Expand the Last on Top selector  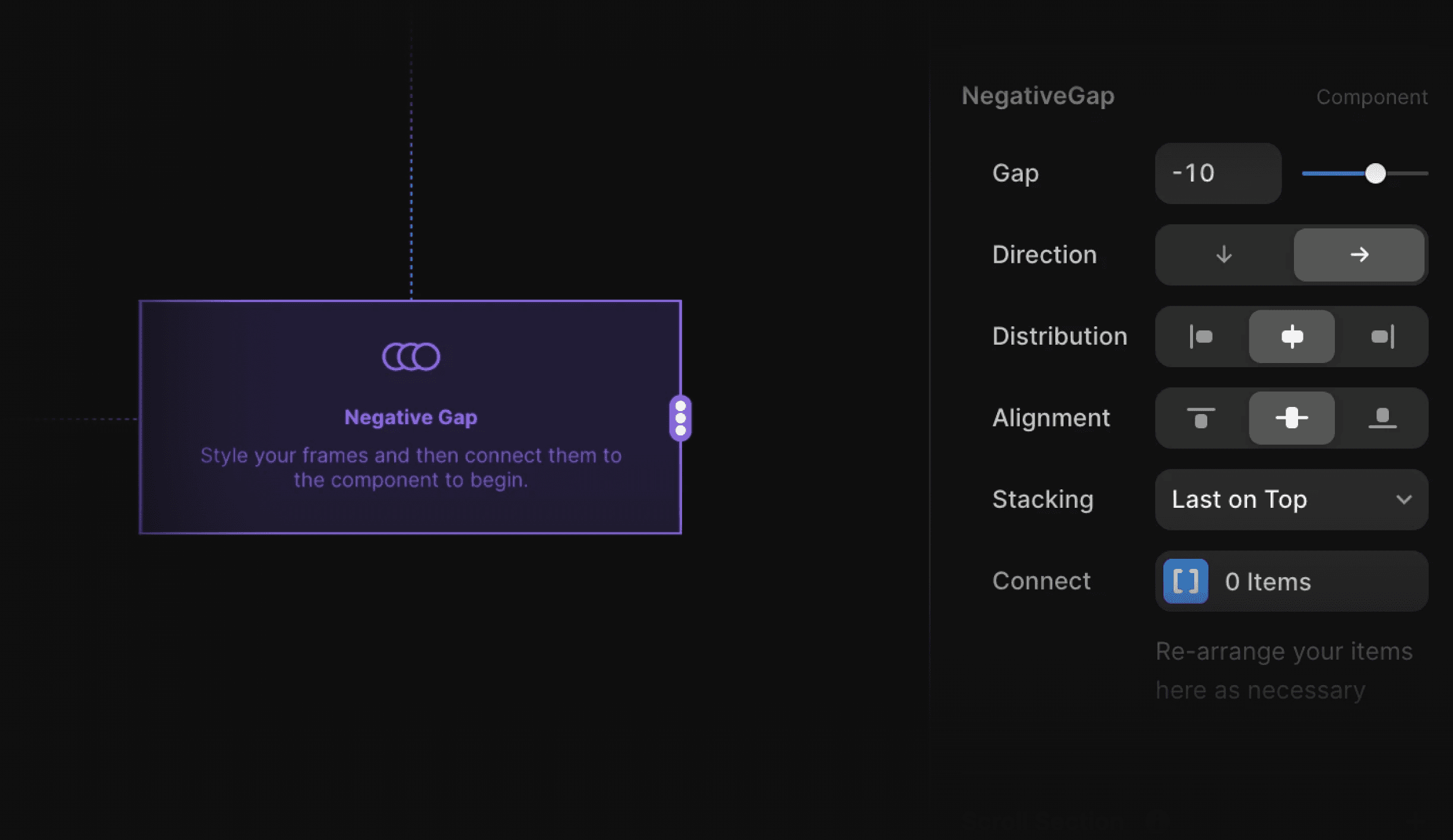coord(1292,499)
